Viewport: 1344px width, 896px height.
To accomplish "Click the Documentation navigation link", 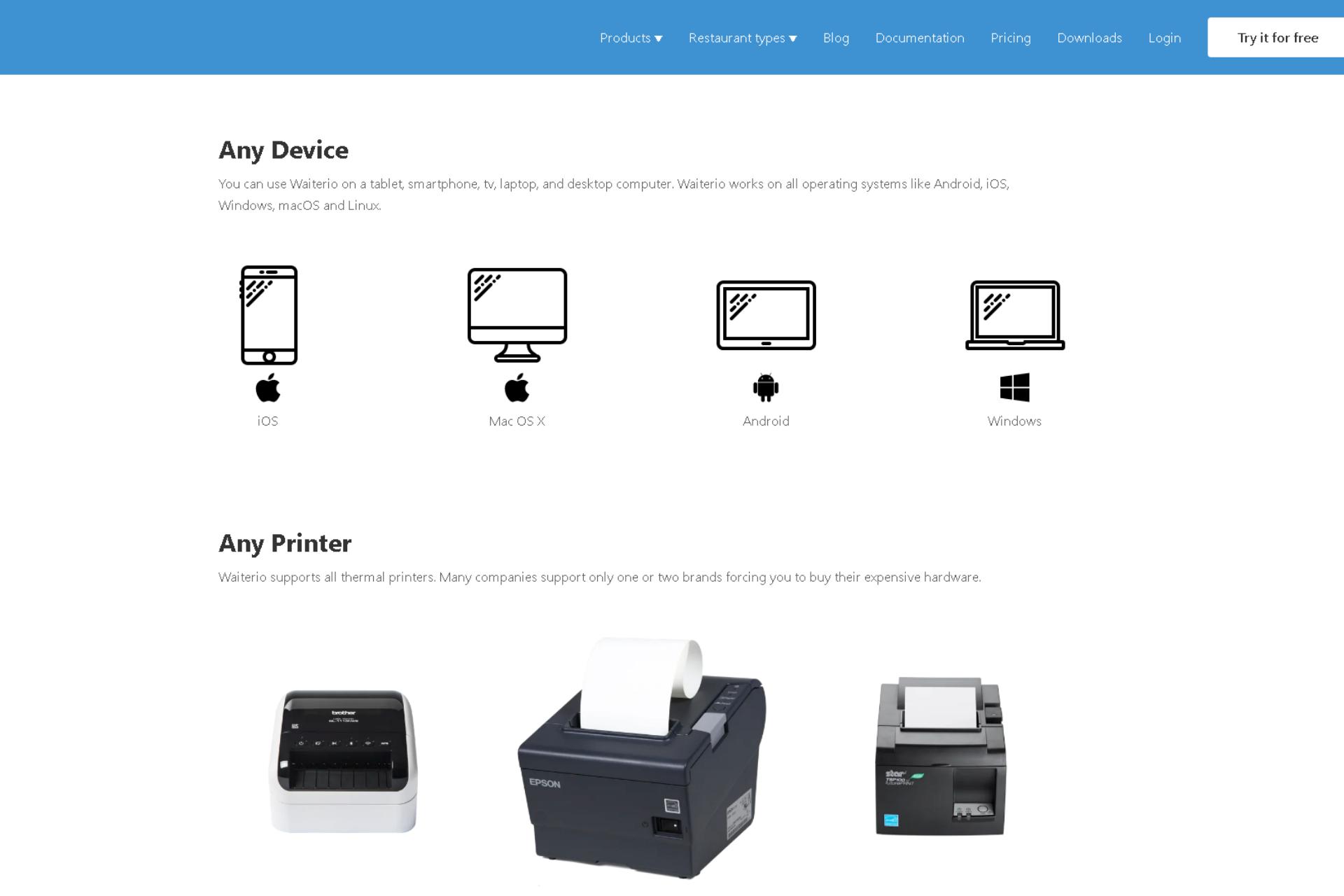I will point(919,37).
